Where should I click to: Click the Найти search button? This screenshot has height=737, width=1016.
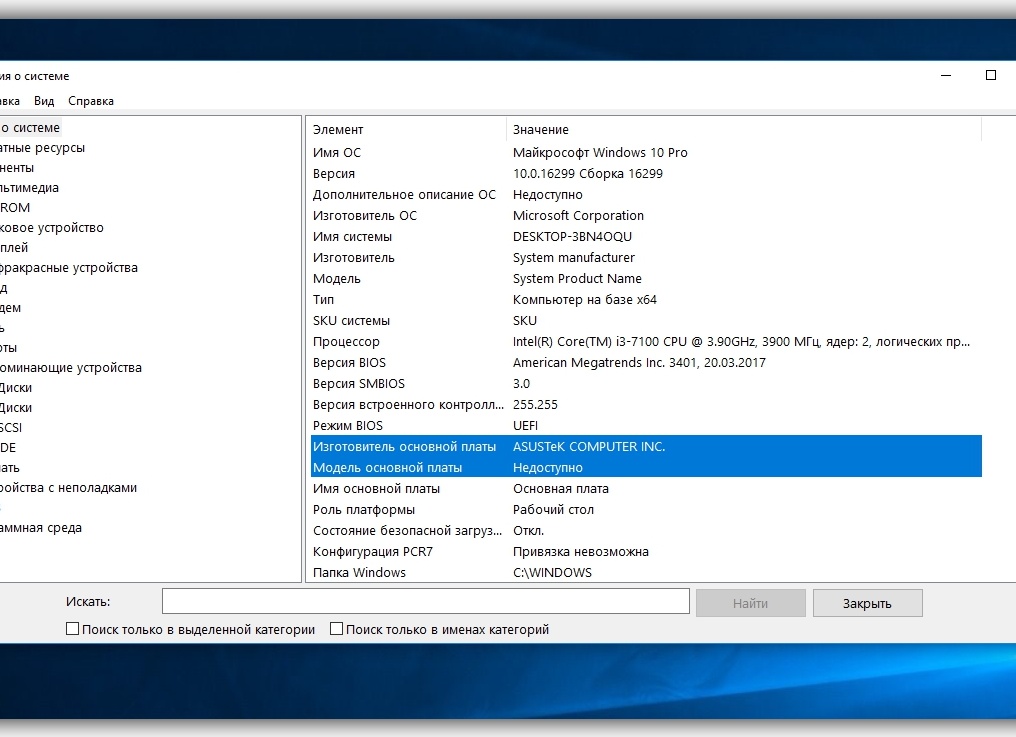click(x=750, y=603)
